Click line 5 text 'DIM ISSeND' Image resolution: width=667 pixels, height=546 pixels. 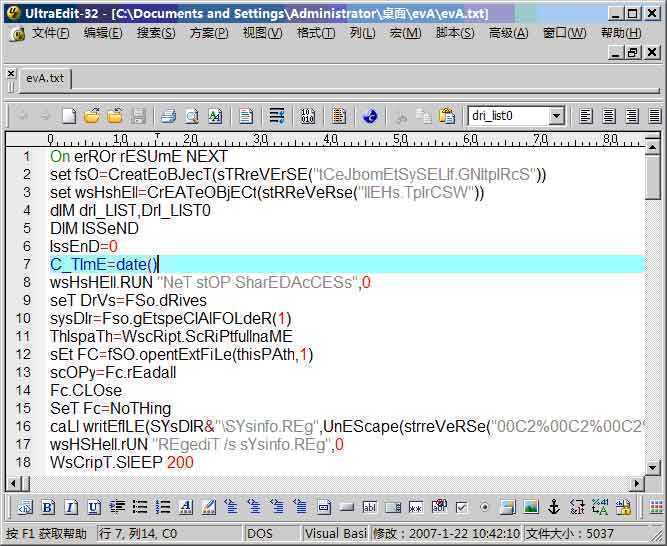pos(94,228)
